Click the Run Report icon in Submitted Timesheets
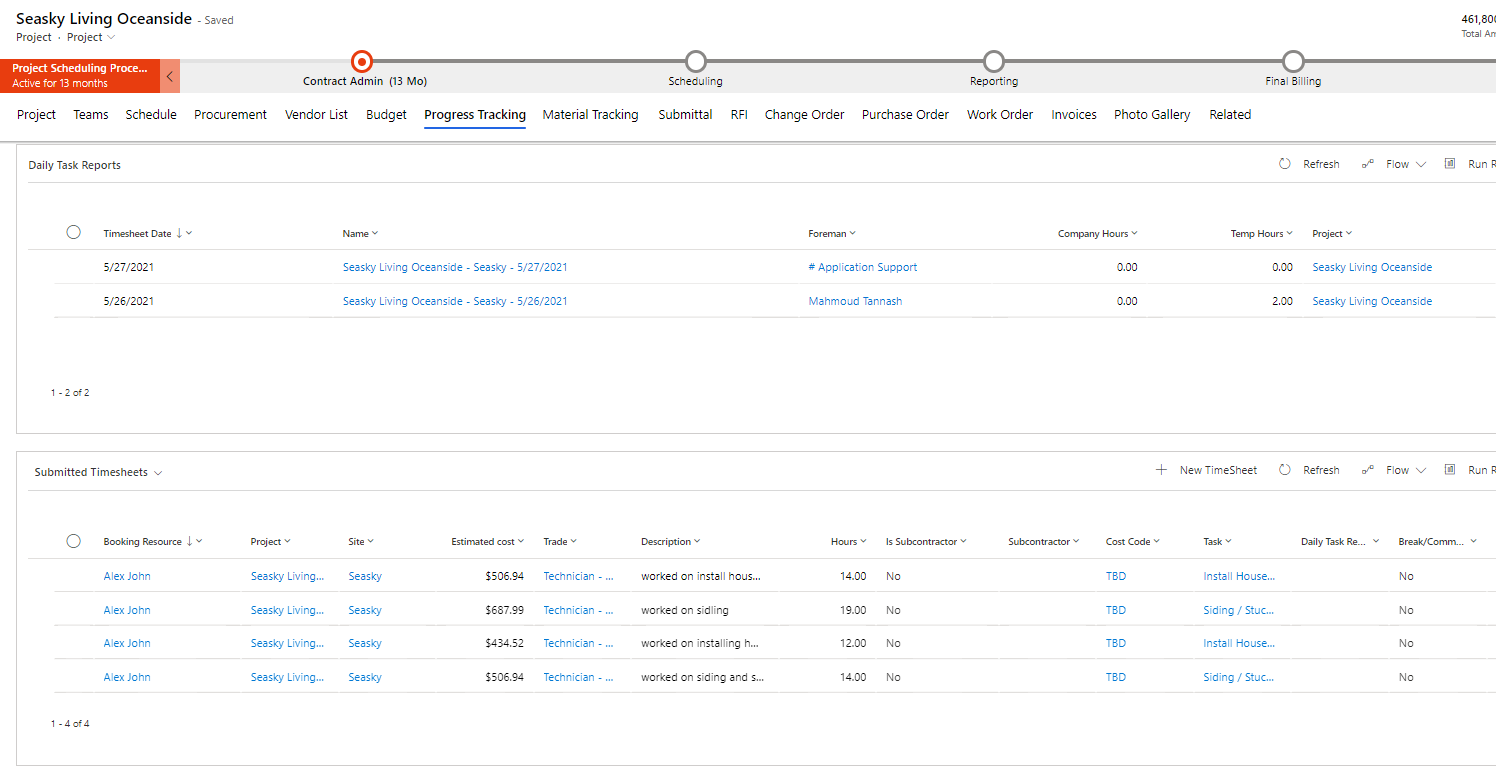The image size is (1496, 770). click(x=1450, y=470)
